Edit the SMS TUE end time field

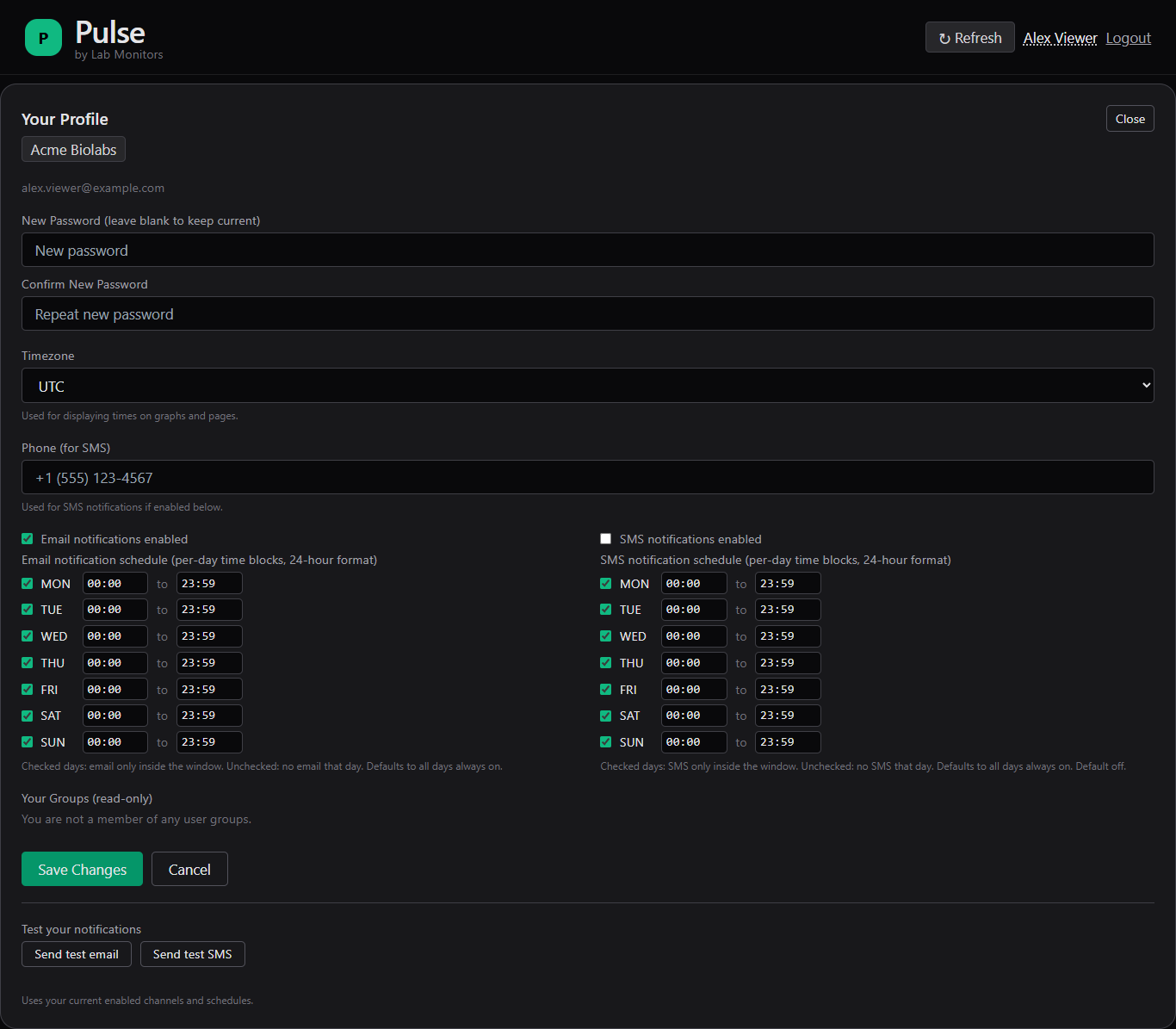point(788,610)
